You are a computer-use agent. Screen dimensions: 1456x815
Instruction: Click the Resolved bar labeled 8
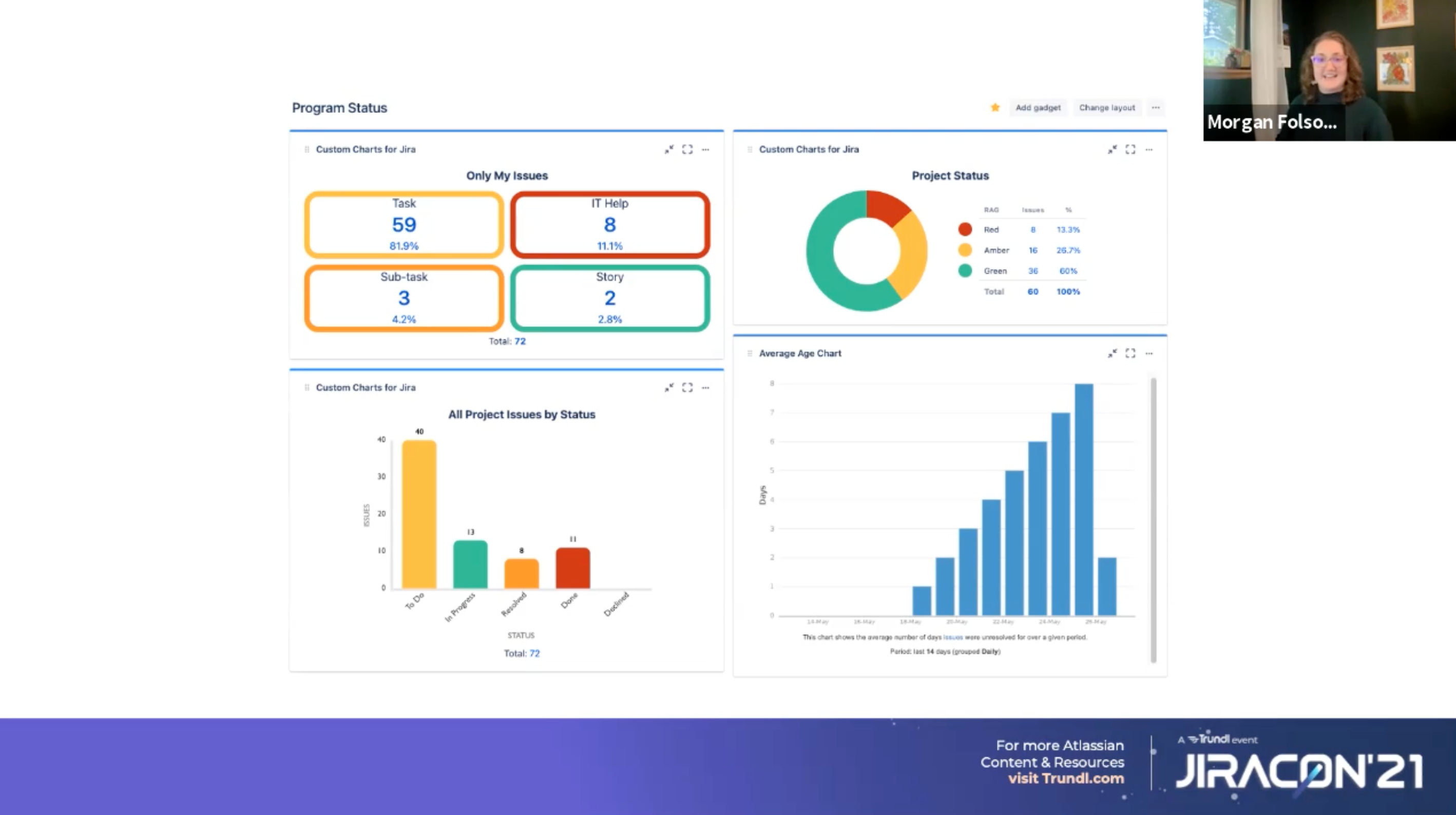tap(521, 574)
